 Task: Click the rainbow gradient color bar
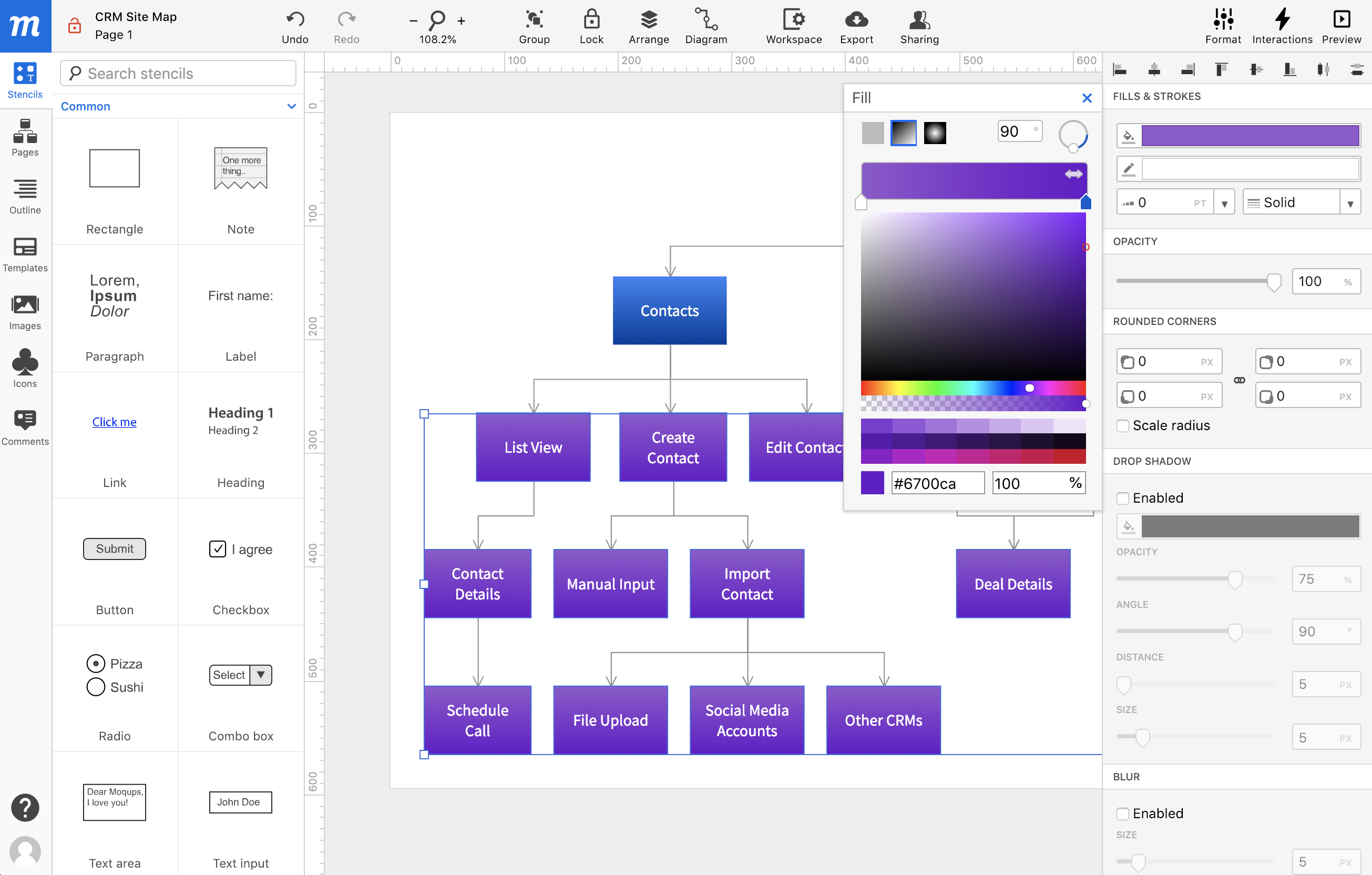tap(971, 388)
